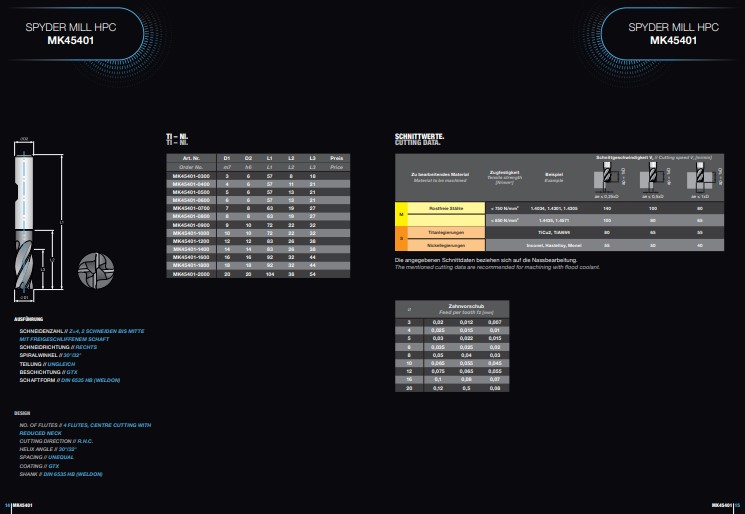The height and width of the screenshot is (514, 745).
Task: Click the 0,007 feed value in row 3
Action: pyautogui.click(x=495, y=322)
